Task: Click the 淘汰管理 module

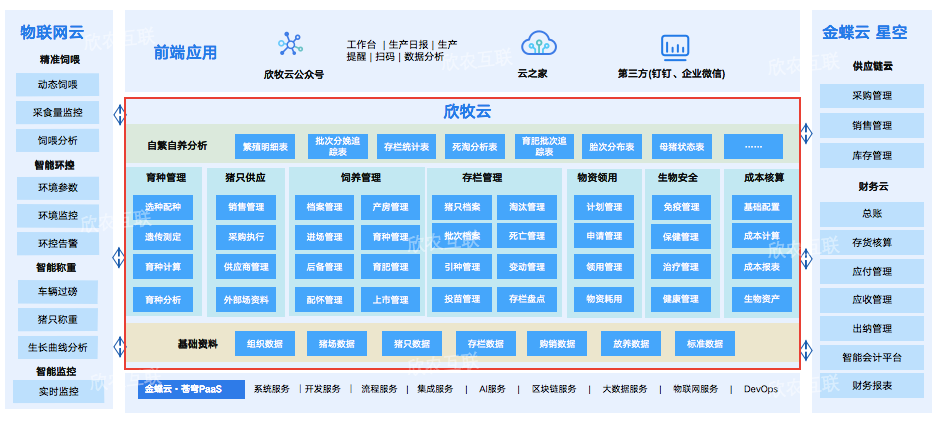Action: [x=527, y=207]
